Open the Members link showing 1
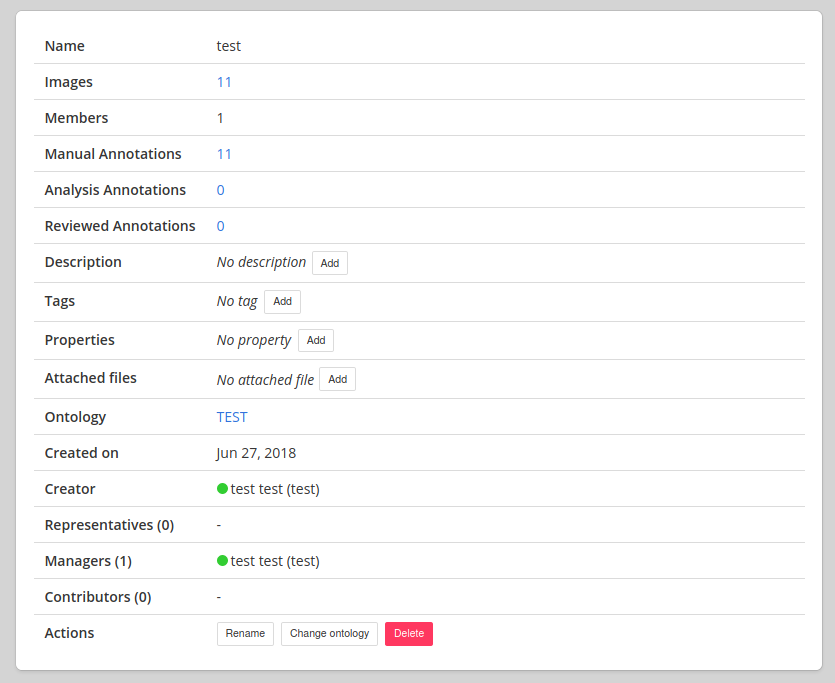The height and width of the screenshot is (683, 835). point(220,118)
